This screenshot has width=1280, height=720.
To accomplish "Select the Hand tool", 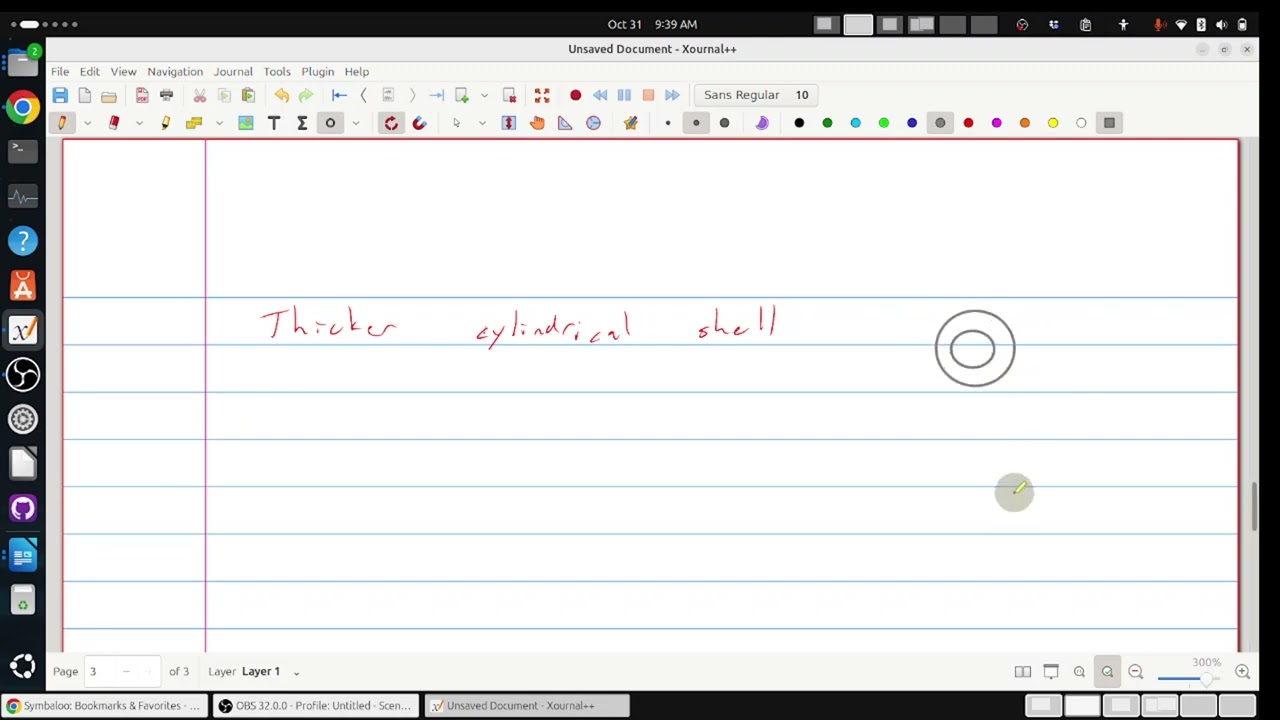I will pyautogui.click(x=537, y=123).
